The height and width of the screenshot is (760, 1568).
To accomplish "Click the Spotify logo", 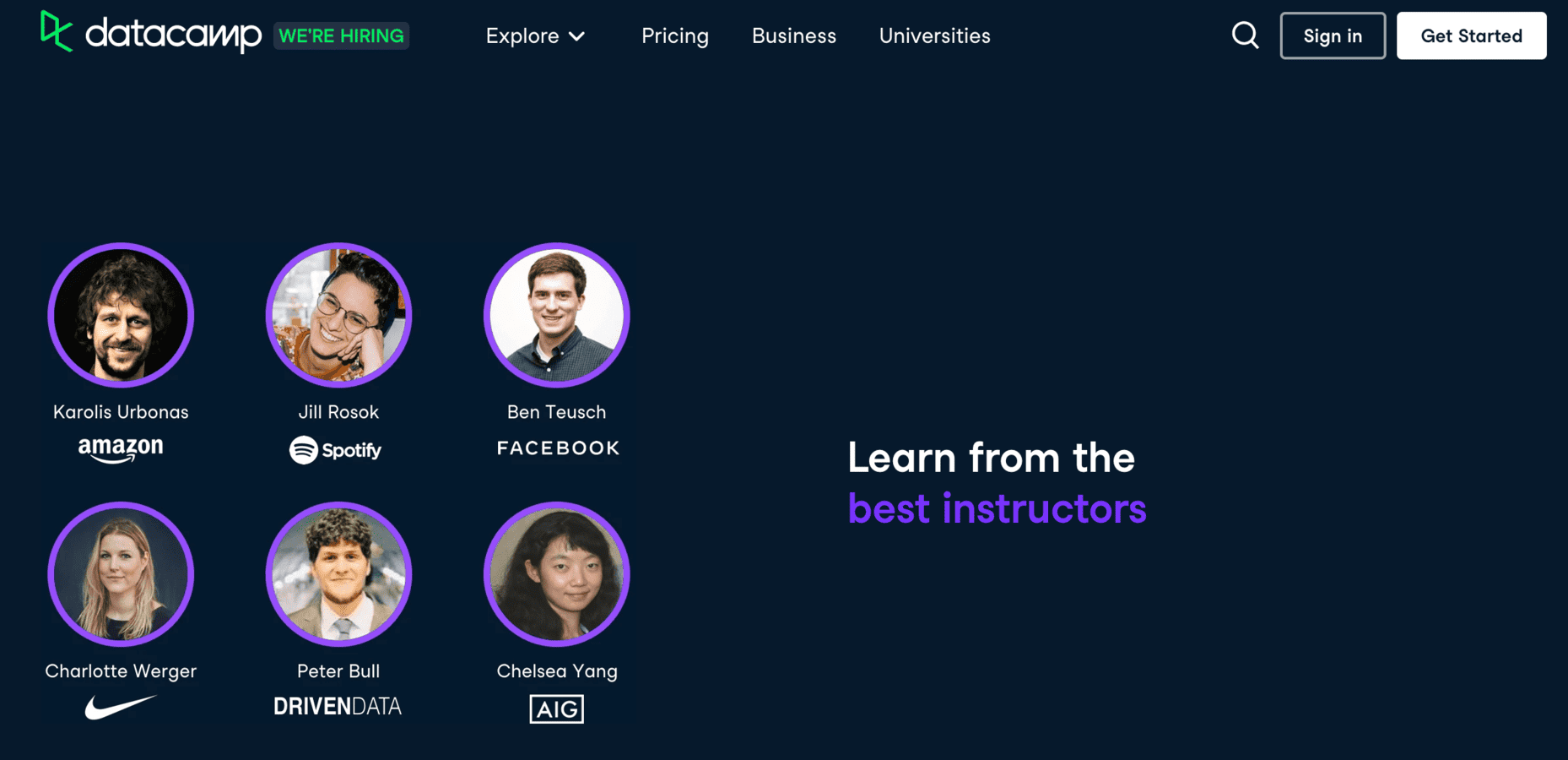I will [336, 449].
